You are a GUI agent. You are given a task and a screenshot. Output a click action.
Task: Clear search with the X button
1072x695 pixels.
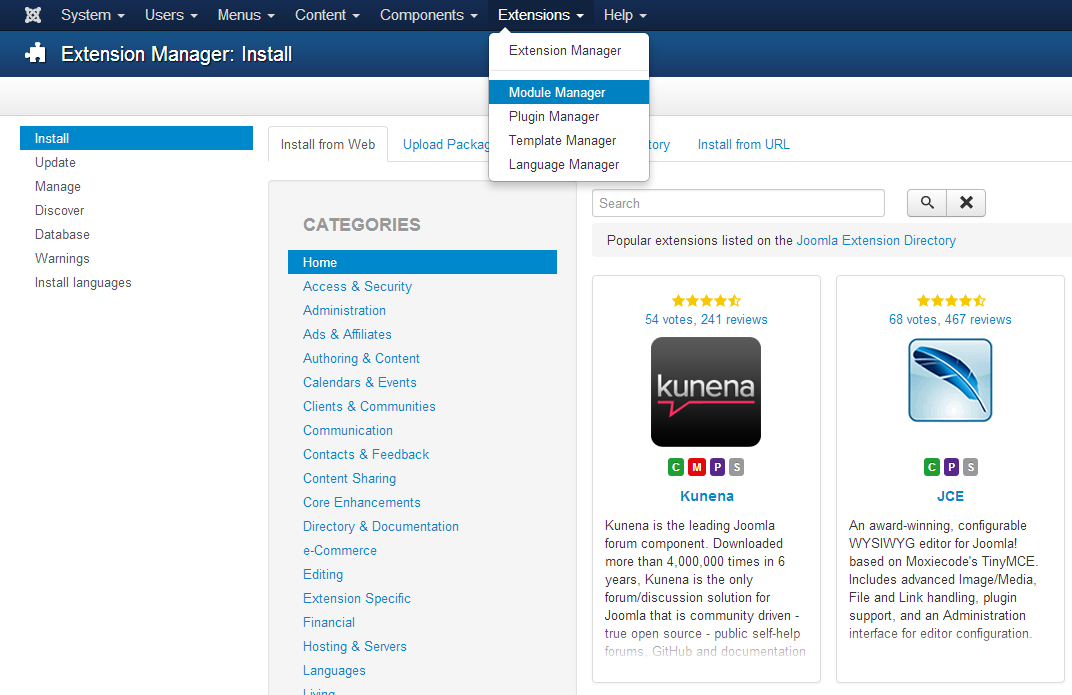[x=966, y=203]
